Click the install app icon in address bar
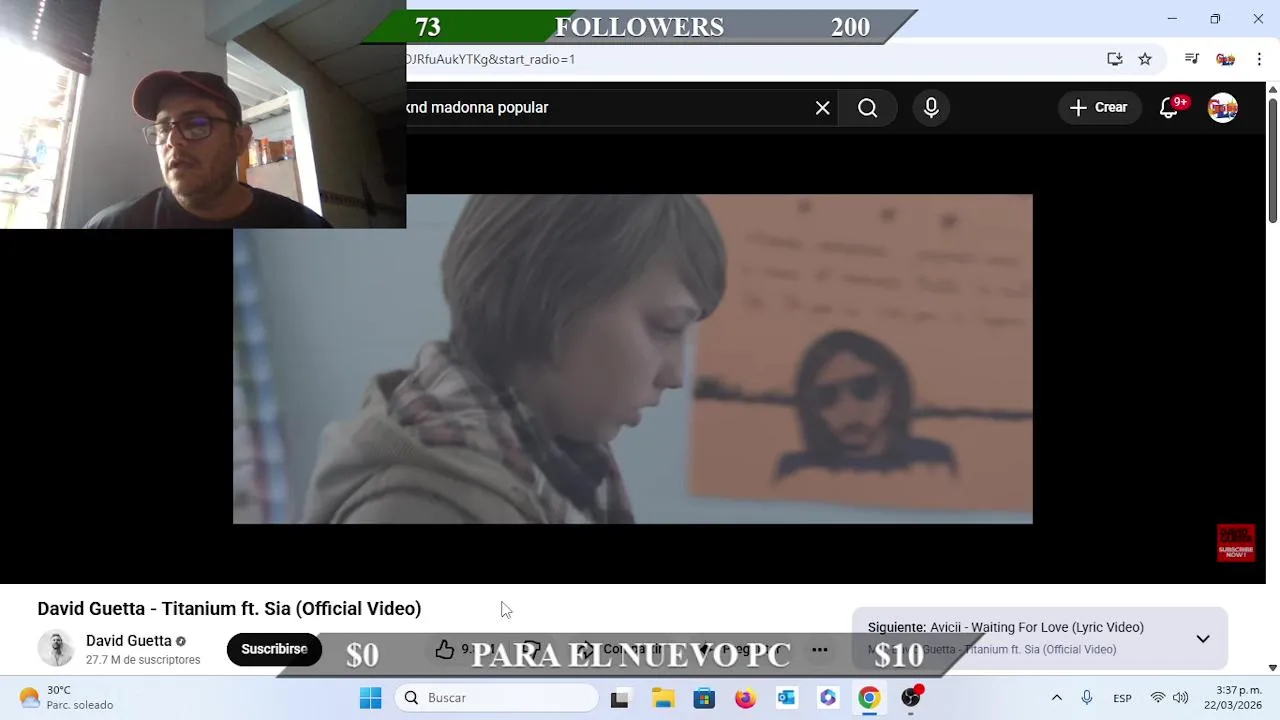Screen dimensions: 1280x720 tap(1115, 59)
